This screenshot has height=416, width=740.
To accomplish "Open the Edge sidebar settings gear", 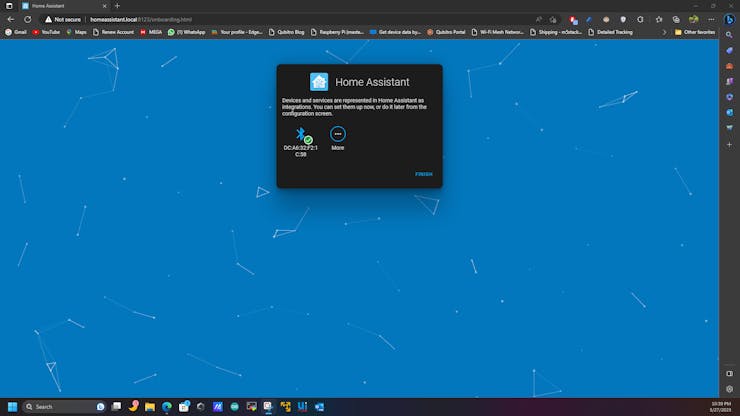I will [729, 390].
